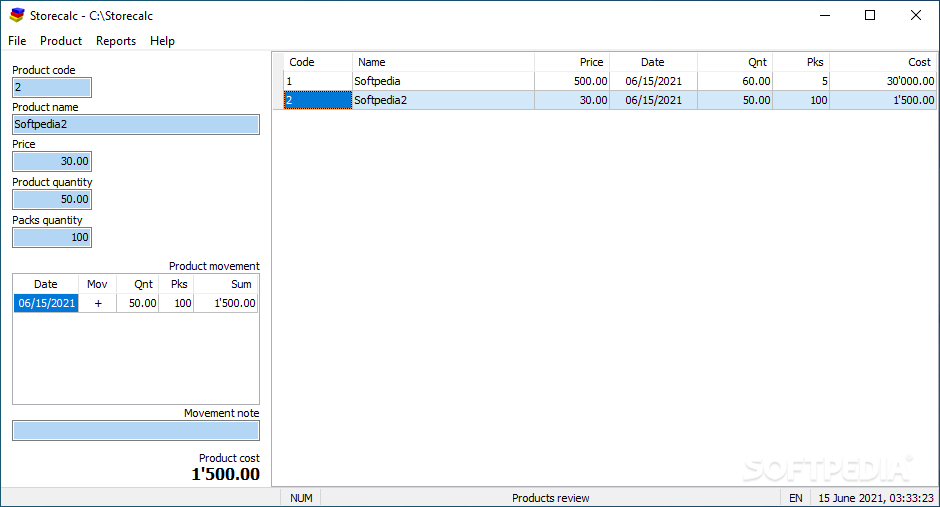Image resolution: width=940 pixels, height=507 pixels.
Task: Maximize the Storecalc window
Action: pos(870,16)
